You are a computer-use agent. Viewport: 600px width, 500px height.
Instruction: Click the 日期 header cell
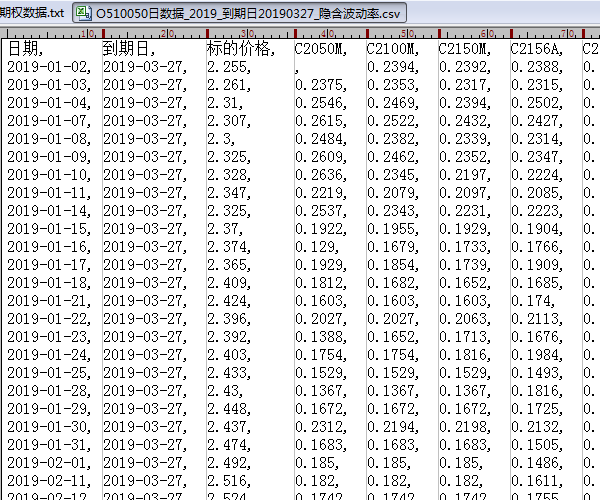point(25,49)
